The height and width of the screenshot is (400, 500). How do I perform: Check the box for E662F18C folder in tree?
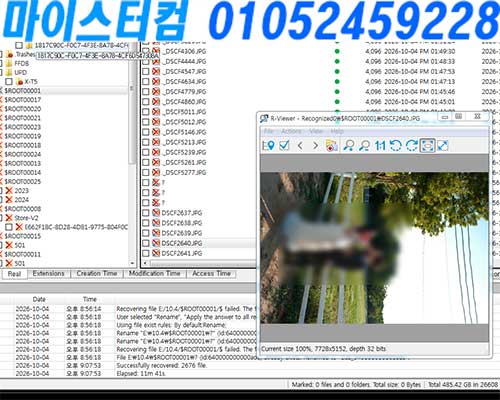9,227
